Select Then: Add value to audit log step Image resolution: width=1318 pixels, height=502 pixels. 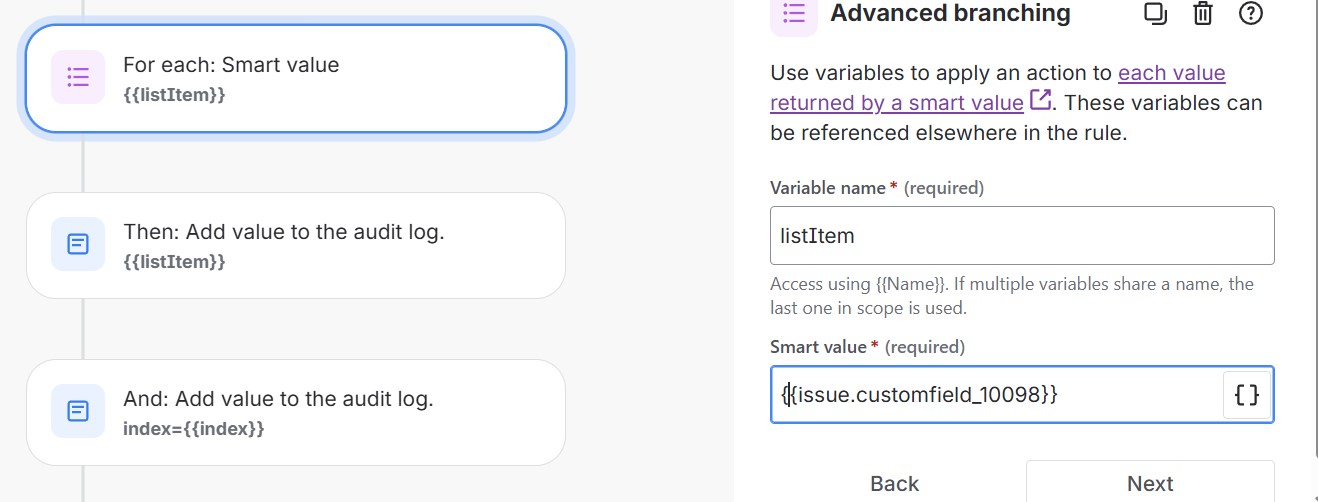click(296, 245)
